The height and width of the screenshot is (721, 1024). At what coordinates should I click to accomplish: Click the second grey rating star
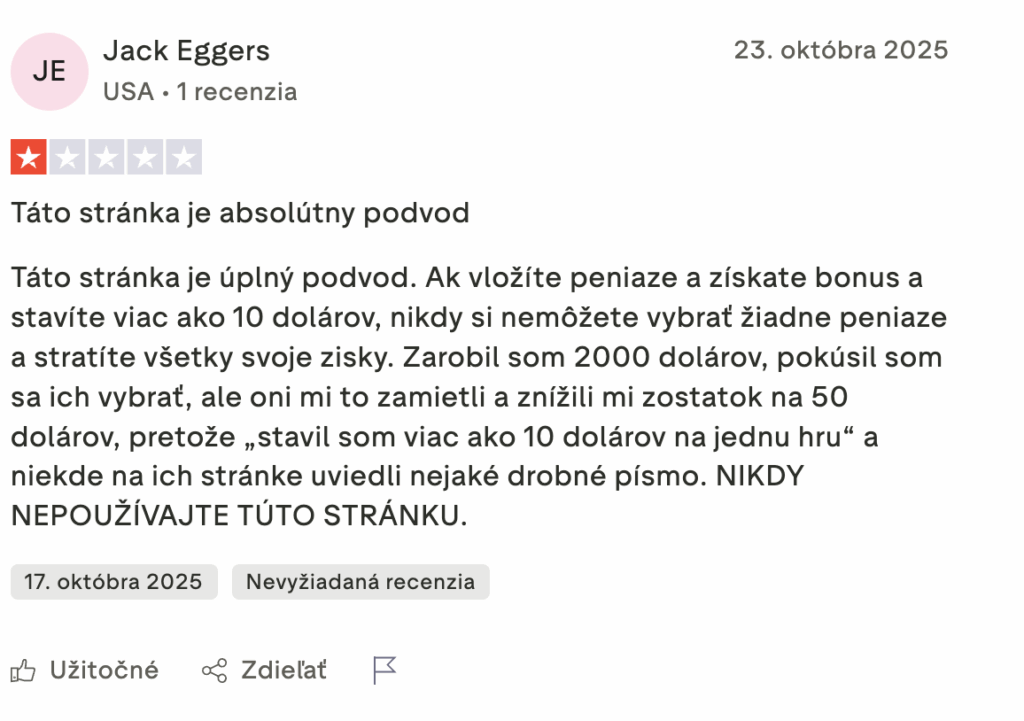[x=68, y=157]
